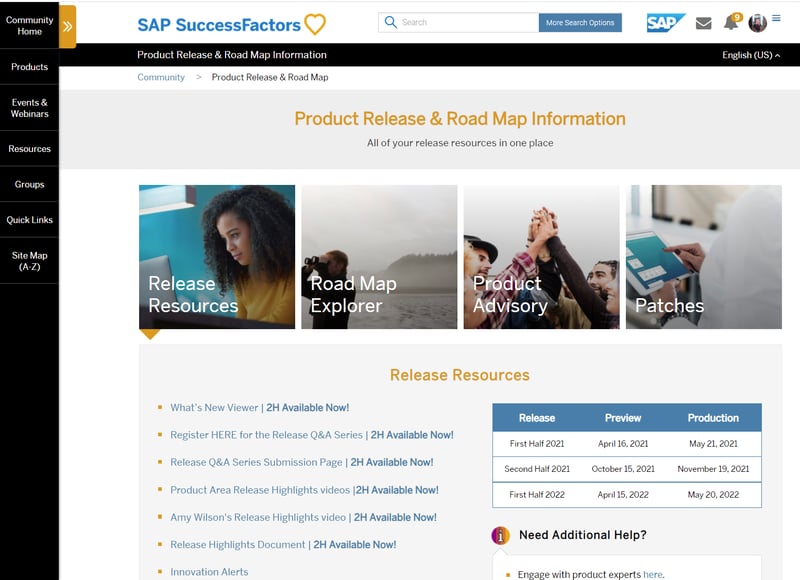Go to Community Home in sidebar

click(29, 26)
